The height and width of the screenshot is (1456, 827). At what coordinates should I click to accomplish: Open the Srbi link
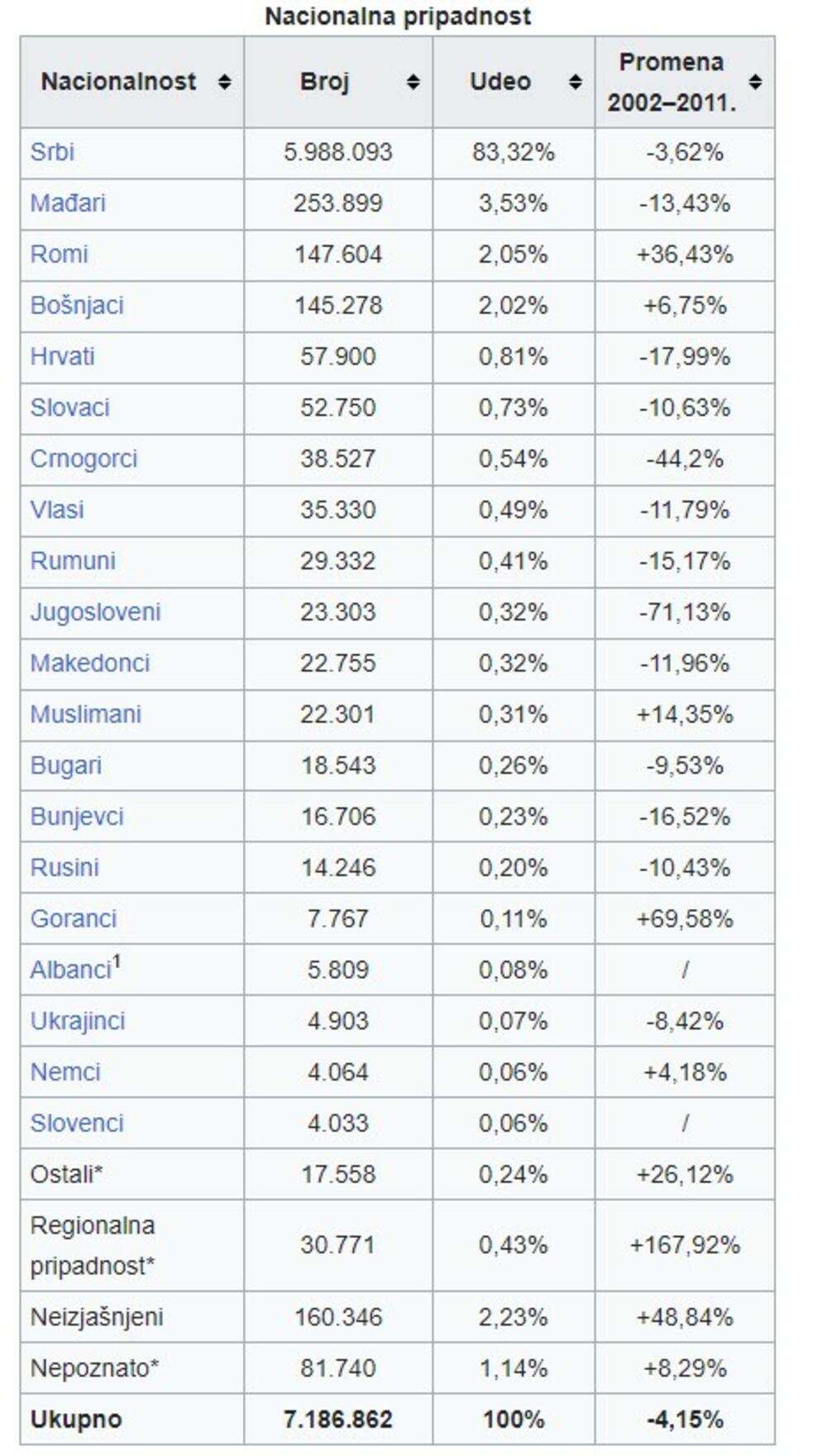[x=52, y=152]
